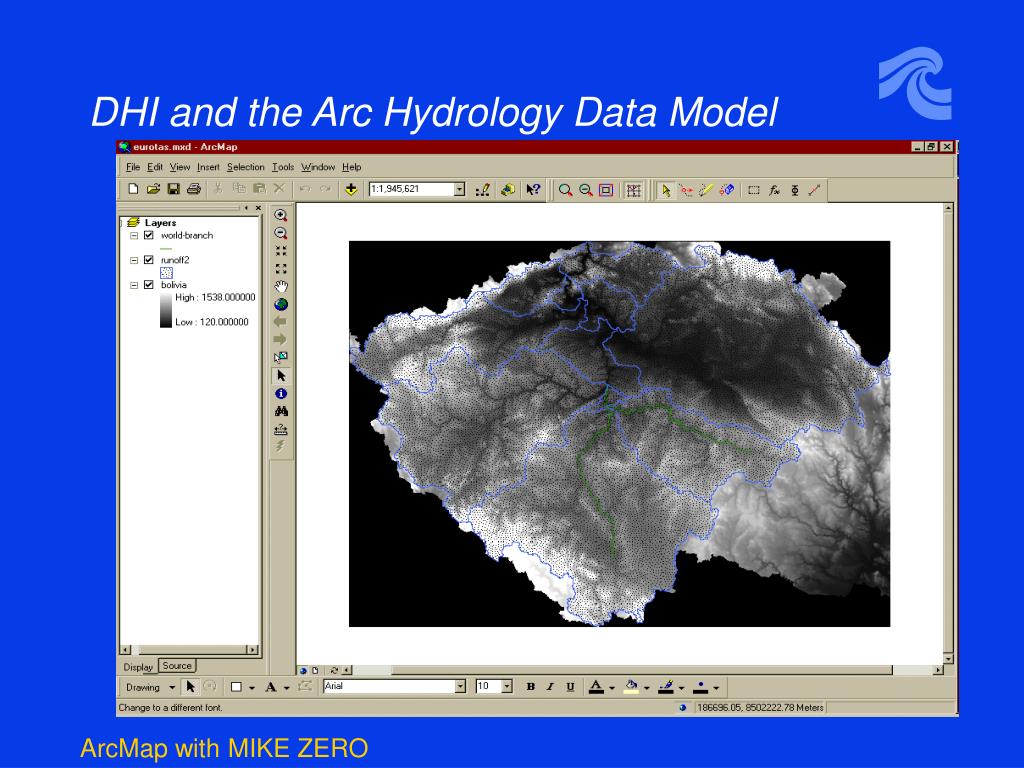Open the Insert menu
Image resolution: width=1024 pixels, height=768 pixels.
tap(208, 167)
